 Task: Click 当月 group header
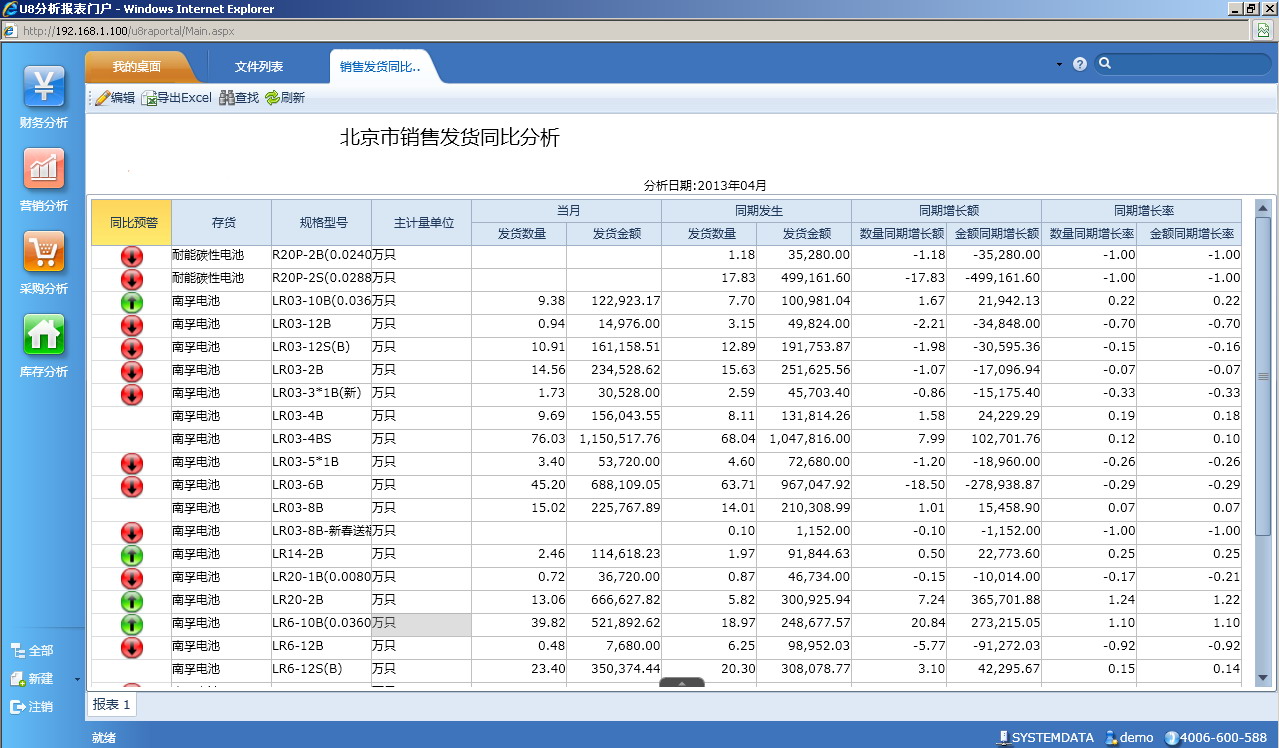[x=567, y=211]
